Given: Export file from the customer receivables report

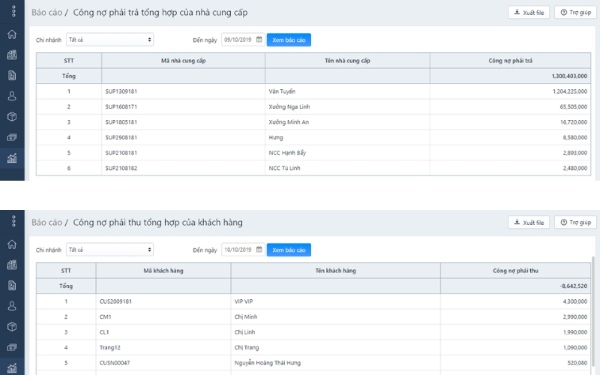Looking at the screenshot, I should 529,222.
